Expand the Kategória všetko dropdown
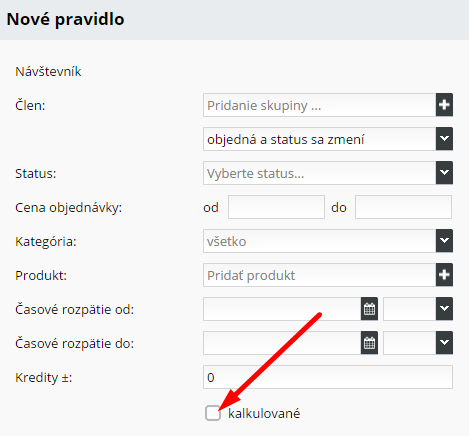This screenshot has width=469, height=436. (x=444, y=241)
